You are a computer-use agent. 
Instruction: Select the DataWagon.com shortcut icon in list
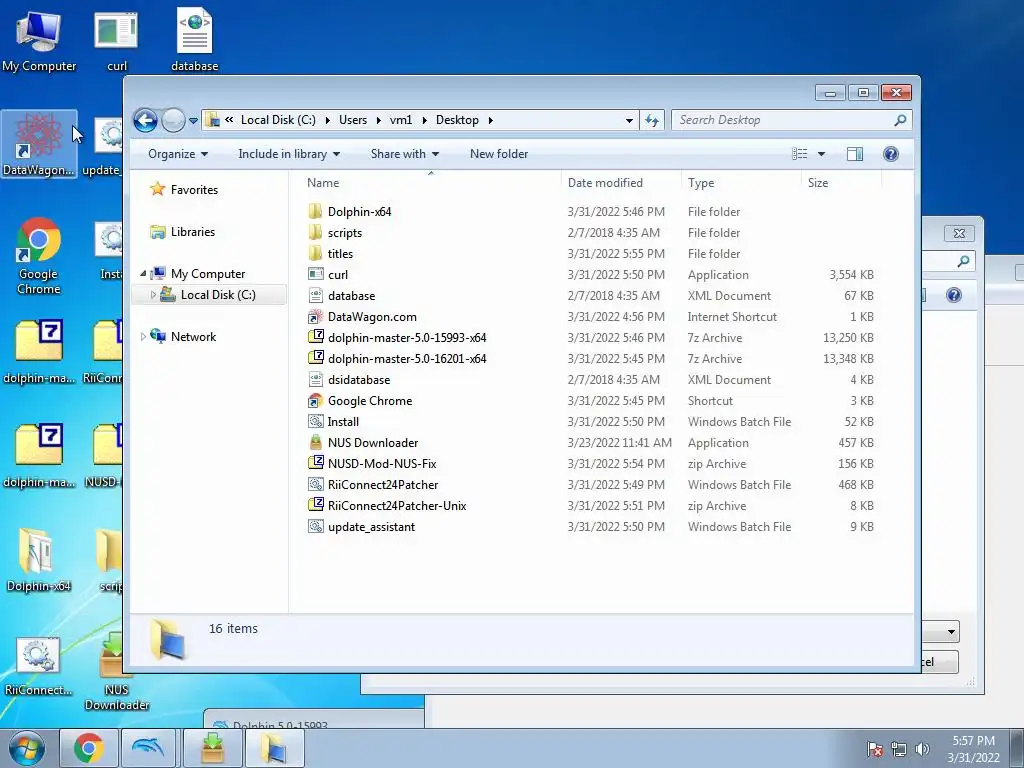[315, 317]
